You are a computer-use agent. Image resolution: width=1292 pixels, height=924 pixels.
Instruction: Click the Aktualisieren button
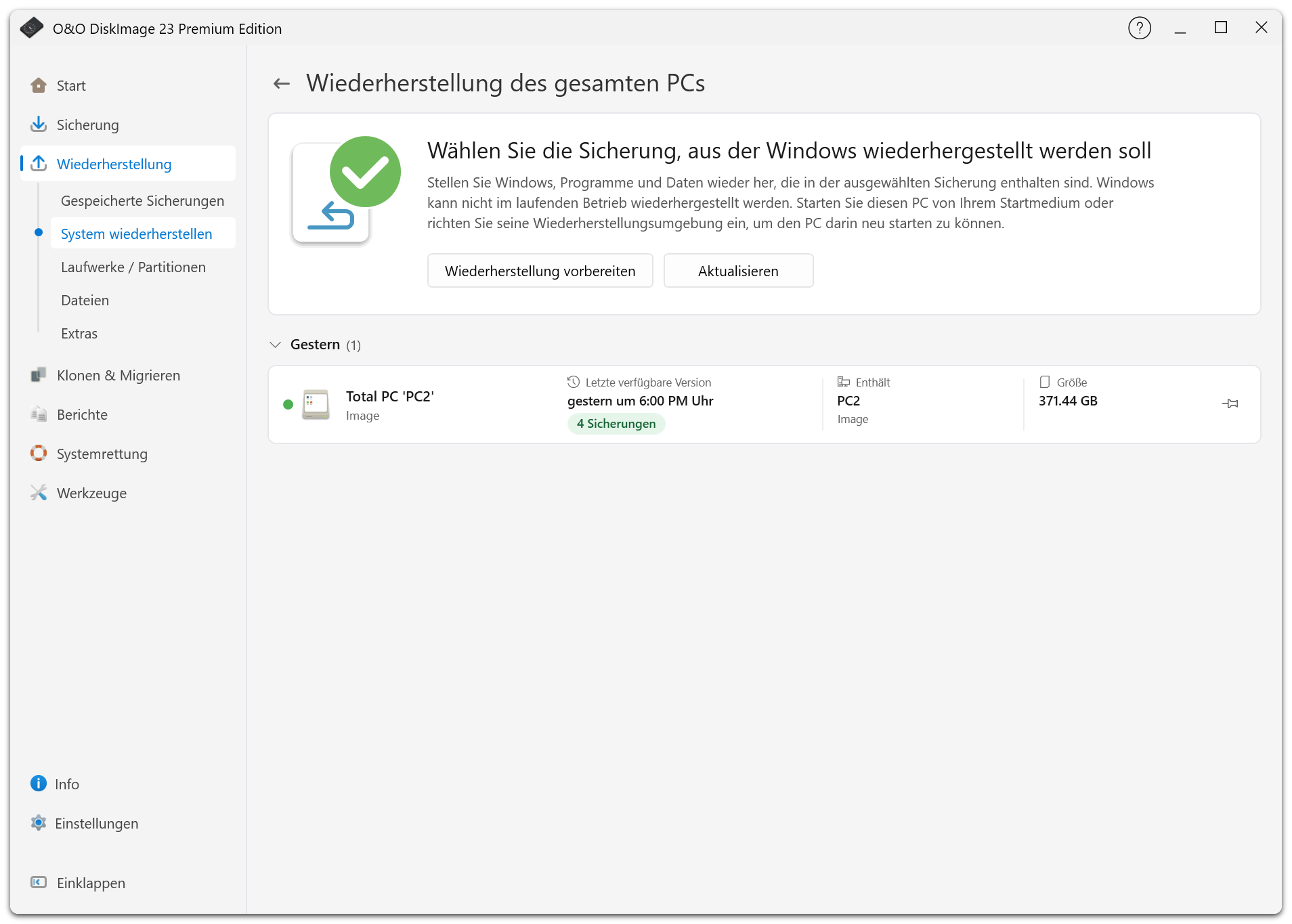(x=738, y=271)
